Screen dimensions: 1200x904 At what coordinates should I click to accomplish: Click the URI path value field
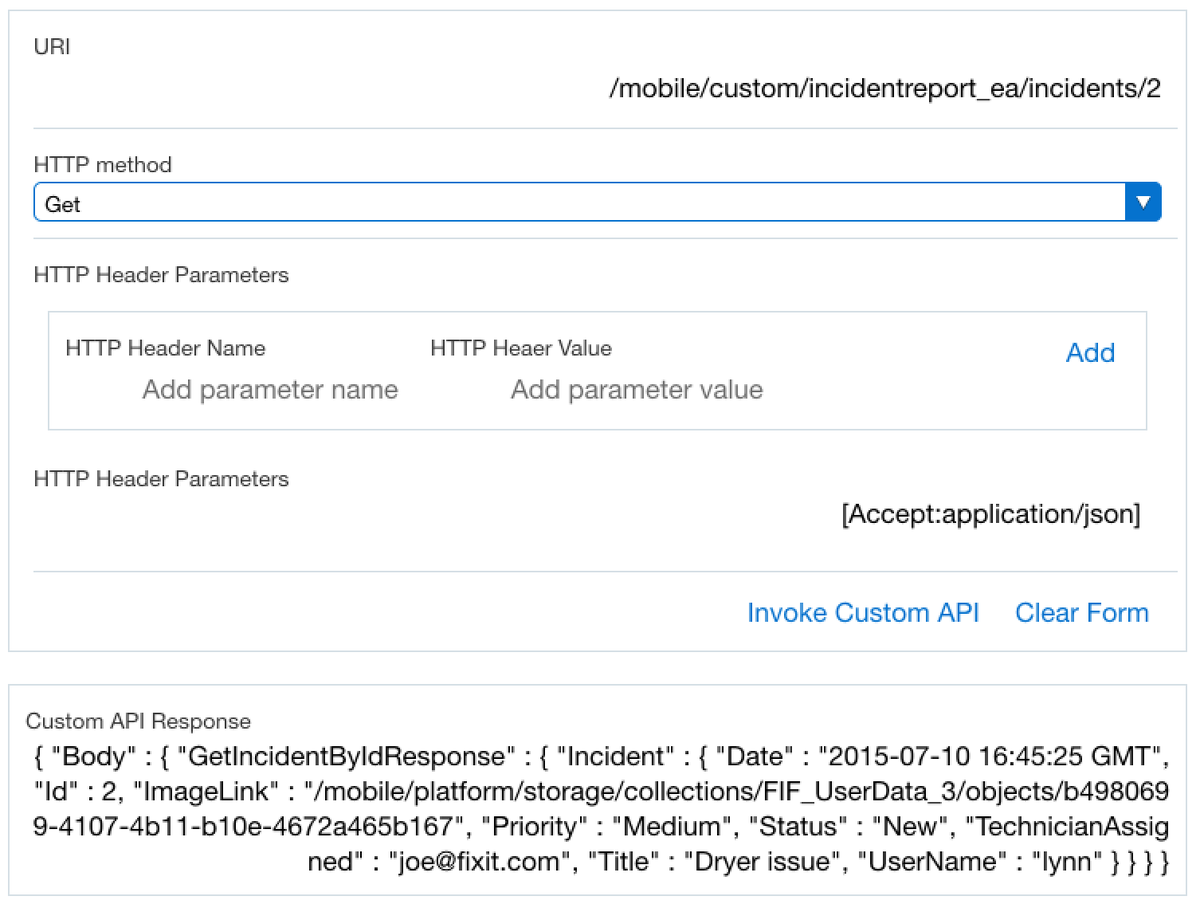884,88
